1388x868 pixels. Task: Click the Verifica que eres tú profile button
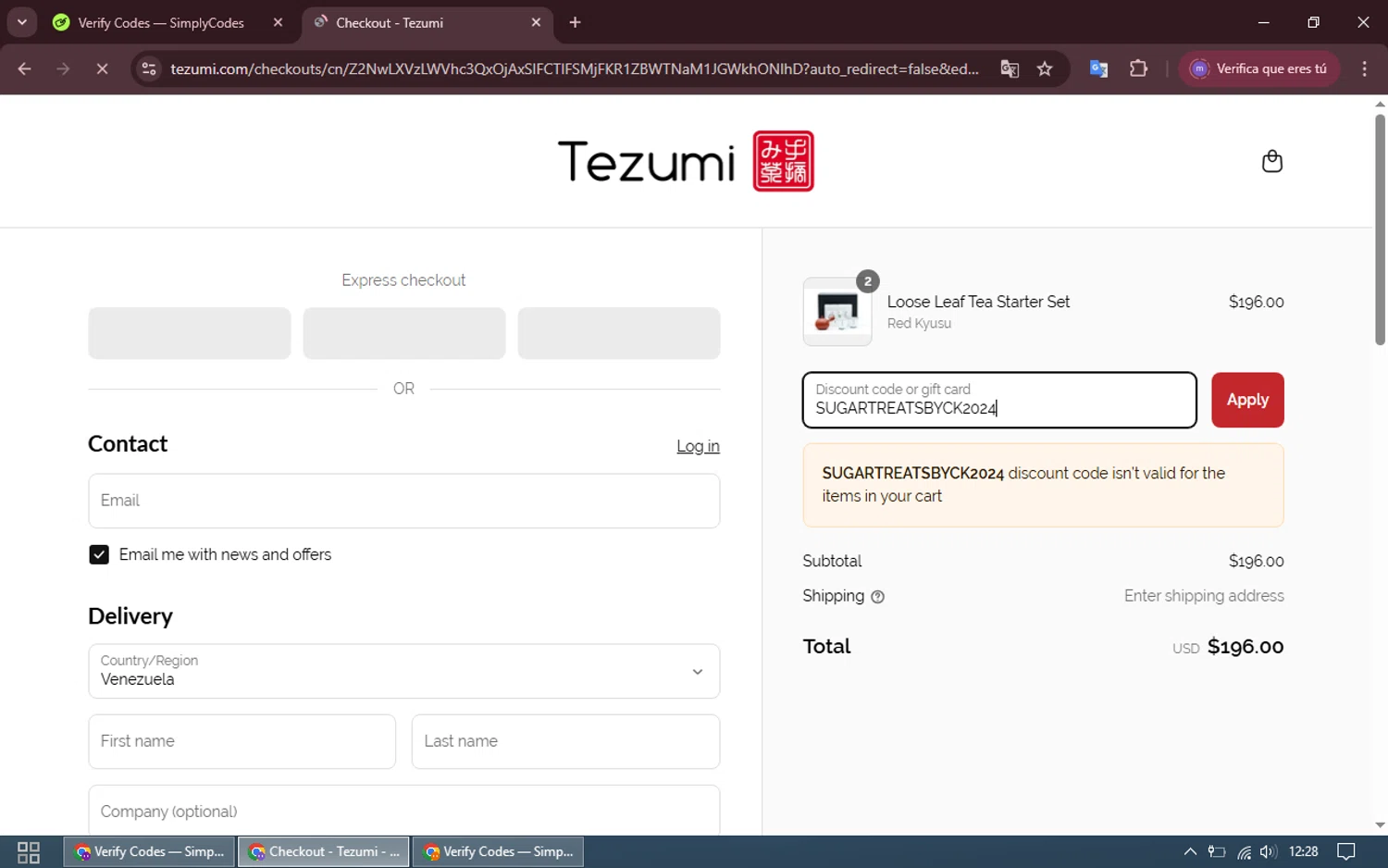pos(1259,68)
